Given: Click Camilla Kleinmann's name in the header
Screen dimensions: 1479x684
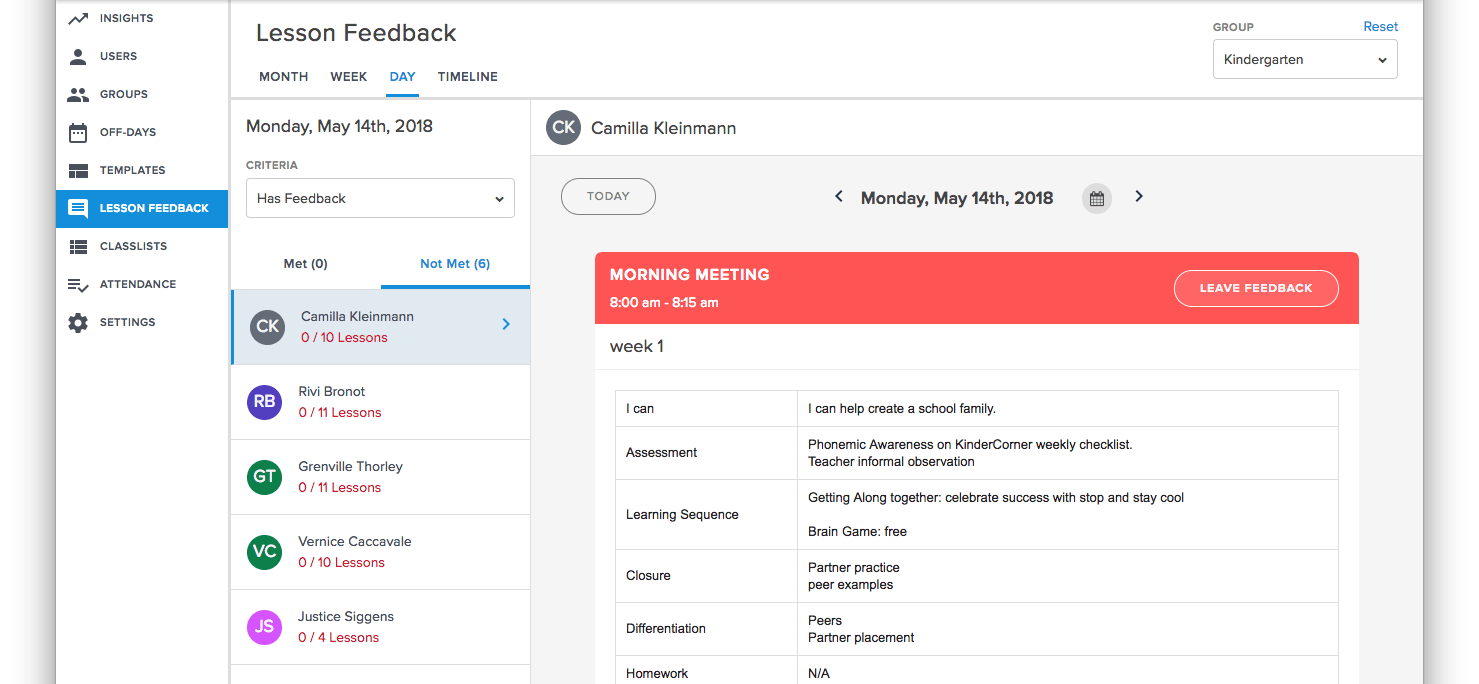Looking at the screenshot, I should 664,128.
